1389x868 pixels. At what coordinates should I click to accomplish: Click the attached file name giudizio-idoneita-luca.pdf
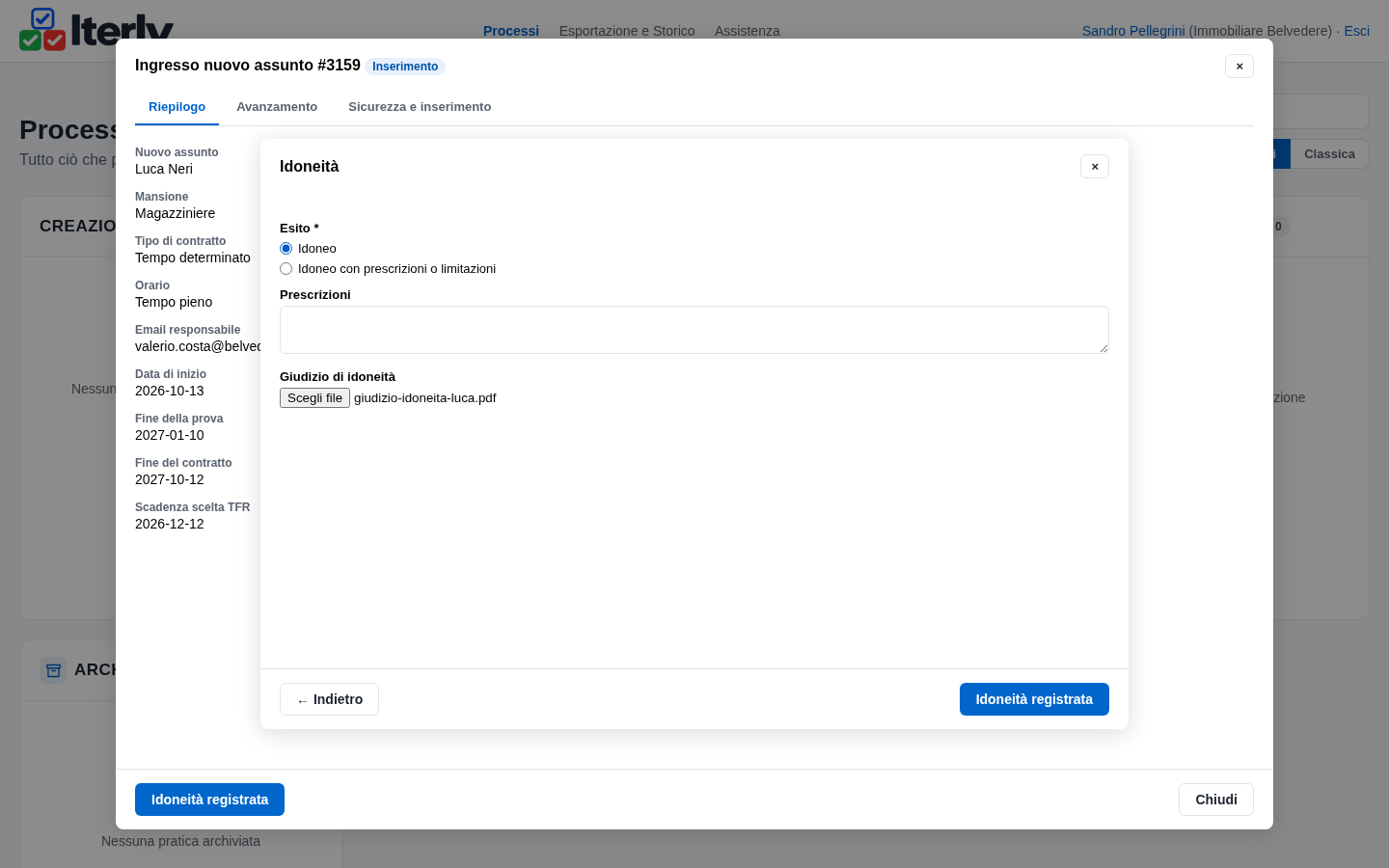[x=425, y=398]
